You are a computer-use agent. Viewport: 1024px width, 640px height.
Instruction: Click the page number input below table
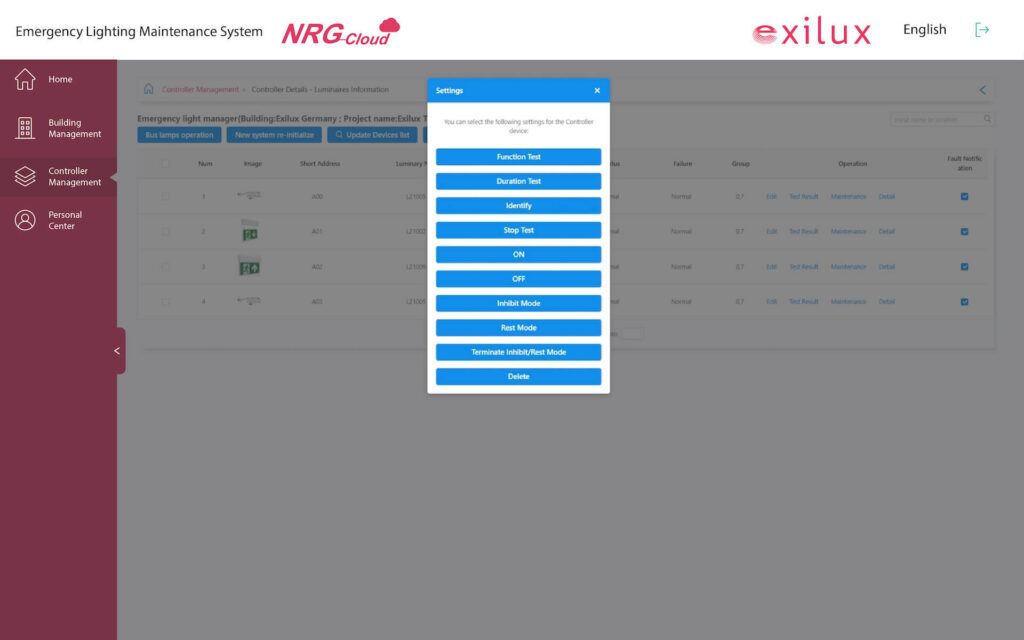click(x=631, y=334)
